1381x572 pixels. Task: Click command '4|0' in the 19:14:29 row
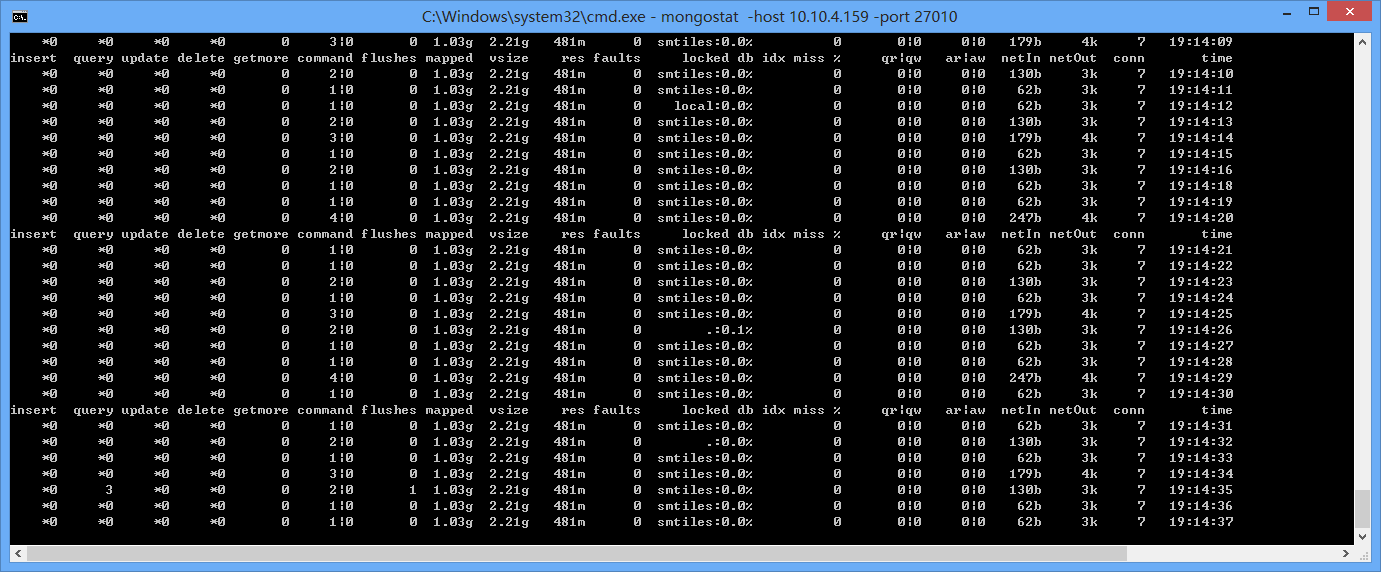tap(341, 378)
